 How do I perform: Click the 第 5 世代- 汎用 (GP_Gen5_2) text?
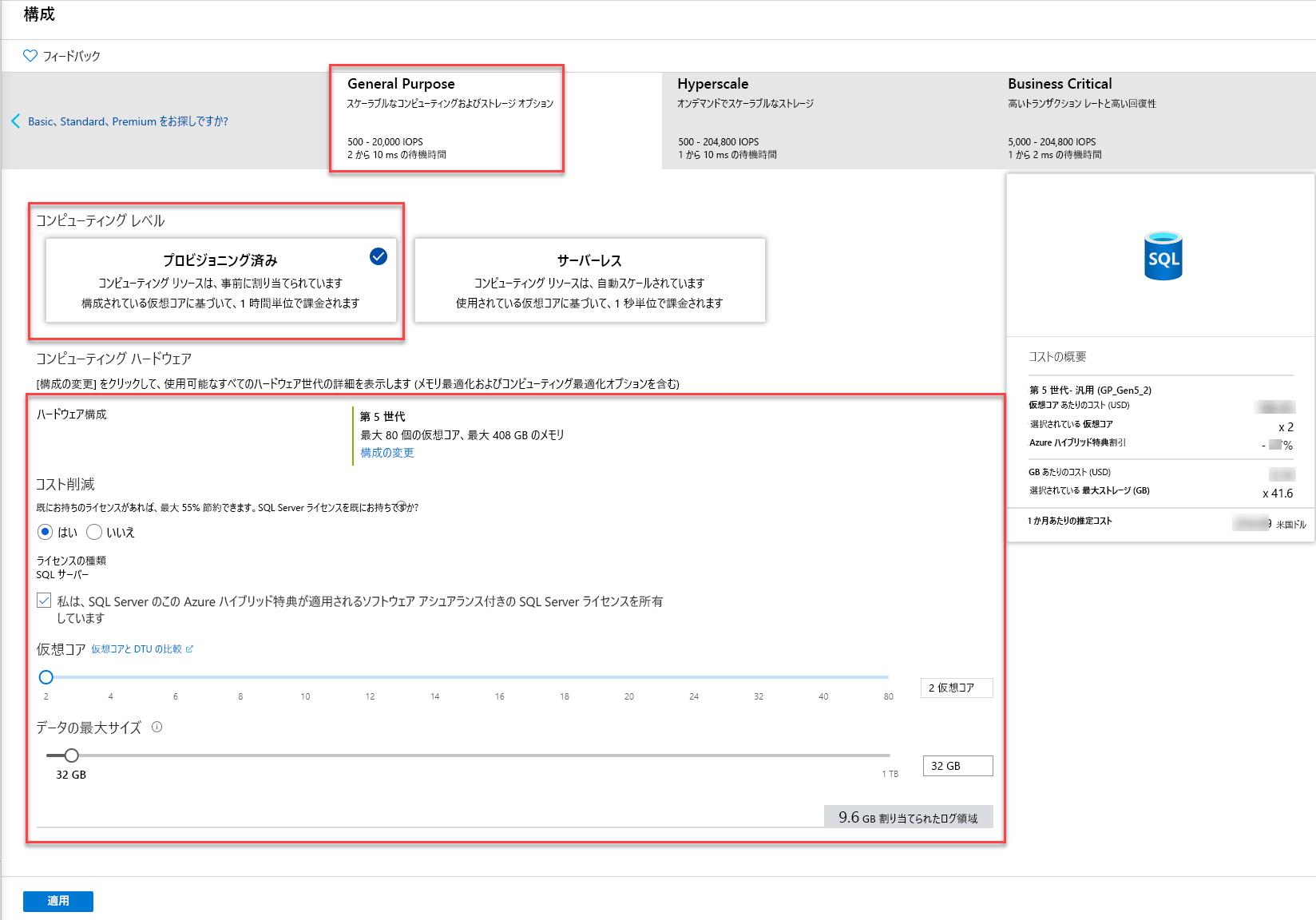(x=1090, y=391)
